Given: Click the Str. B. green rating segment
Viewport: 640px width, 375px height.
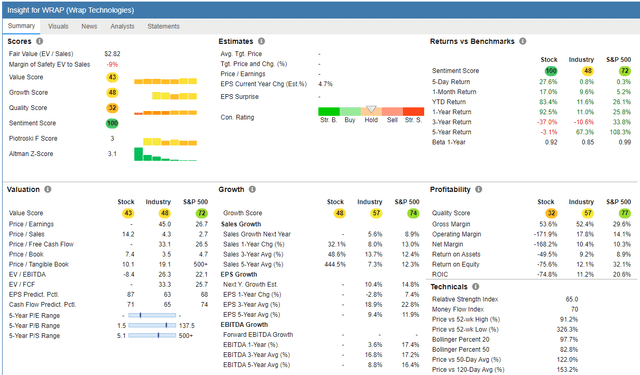Looking at the screenshot, I should point(329,111).
